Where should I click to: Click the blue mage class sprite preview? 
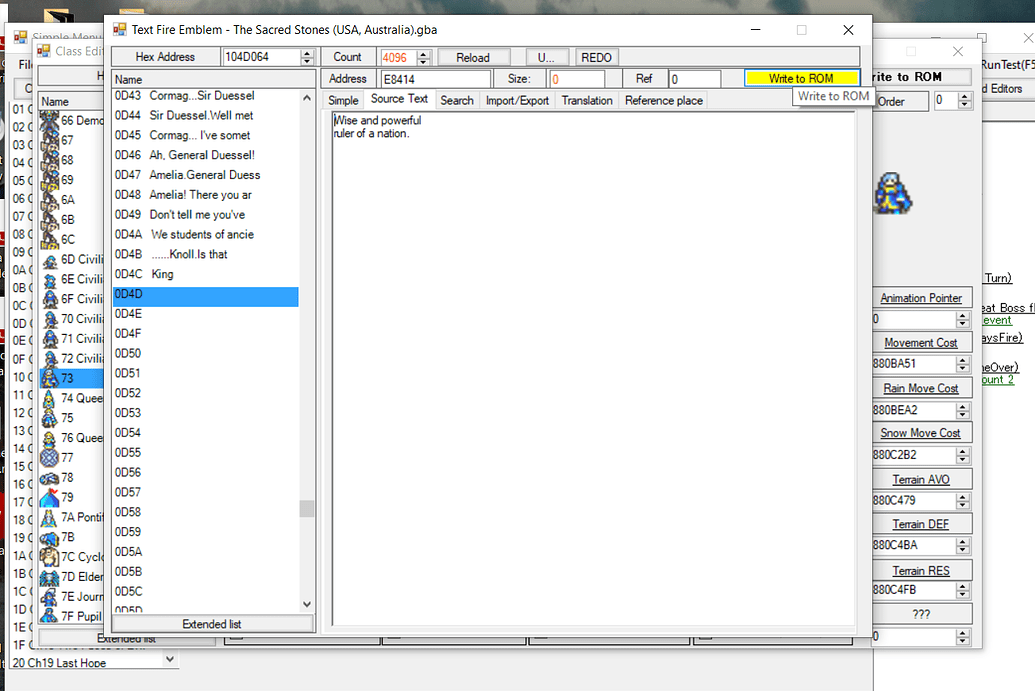pyautogui.click(x=893, y=196)
